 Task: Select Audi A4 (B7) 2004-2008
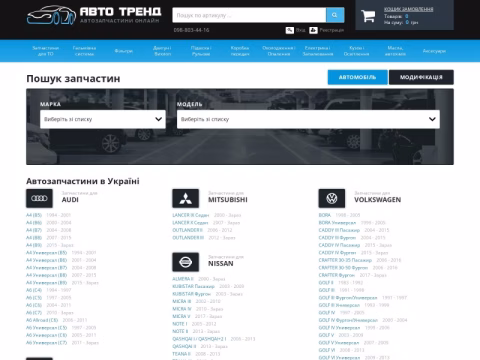tap(34, 230)
